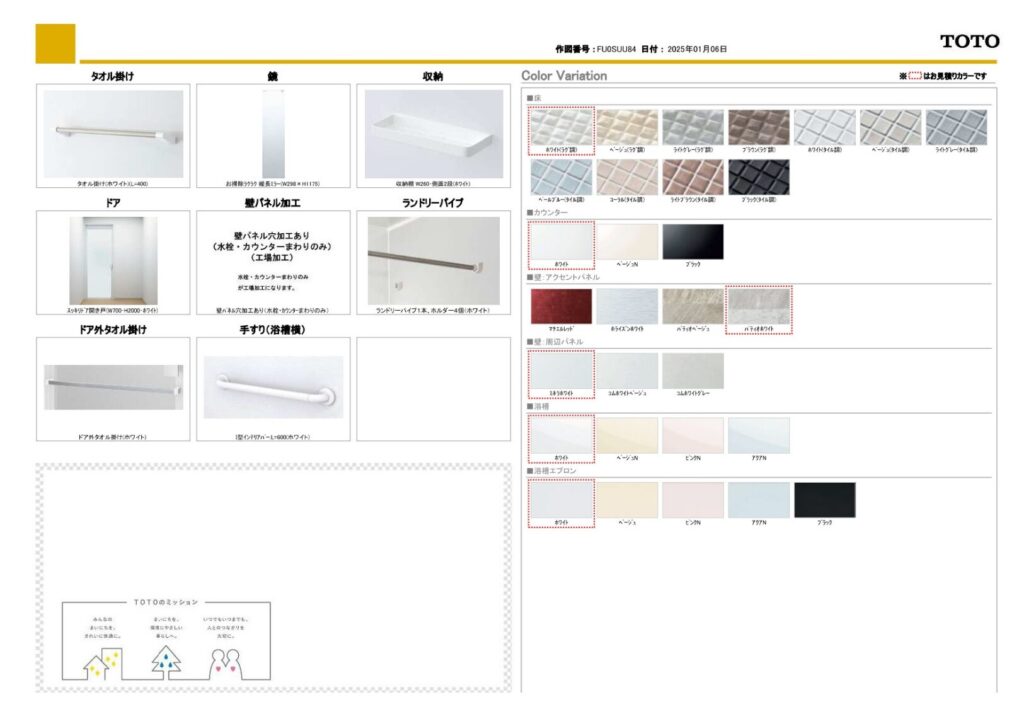This screenshot has width=1024, height=709.
Task: Pick the black bathtub apron swatch
Action: tap(824, 500)
